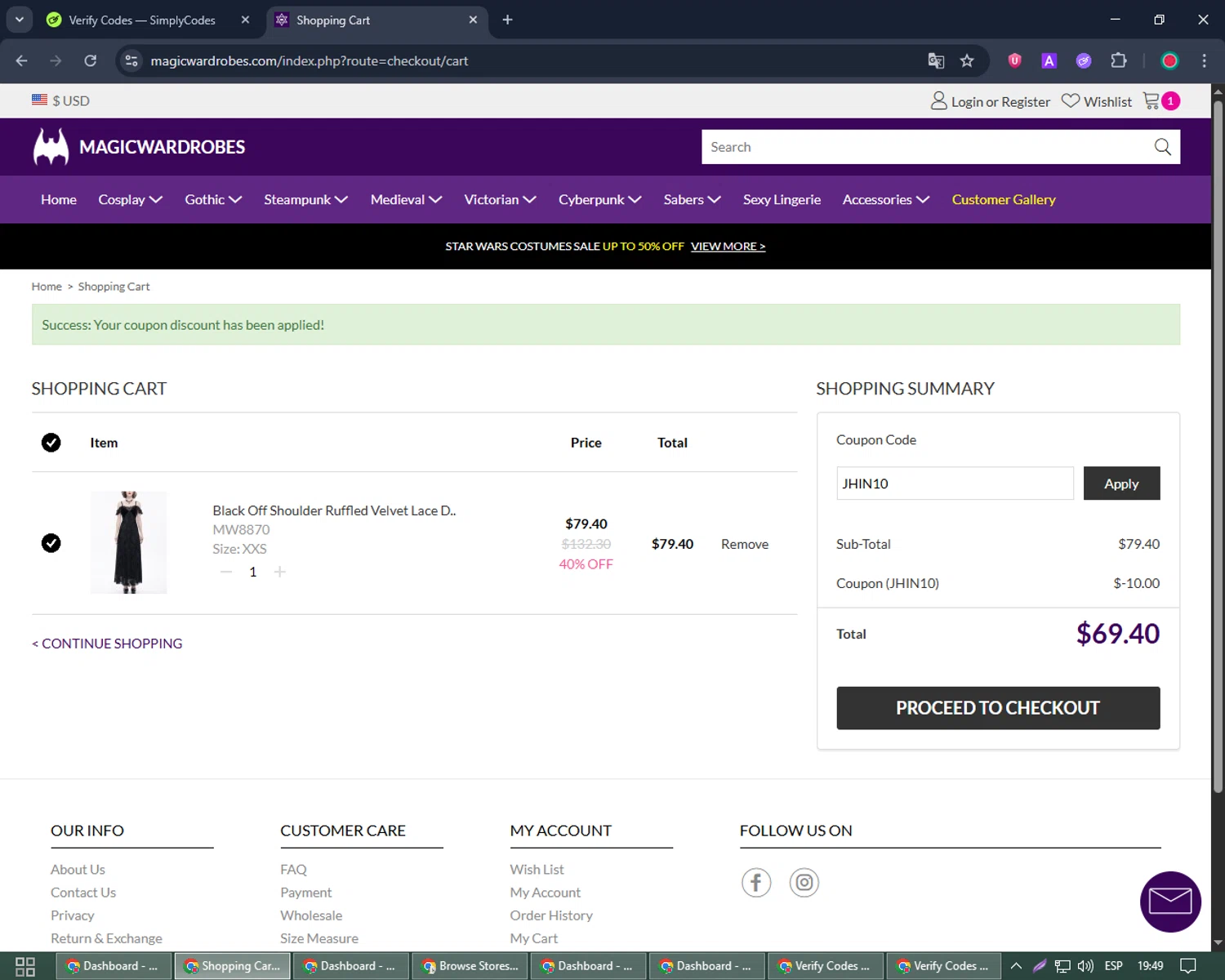
Task: Click the search magnifier icon
Action: pyautogui.click(x=1162, y=147)
